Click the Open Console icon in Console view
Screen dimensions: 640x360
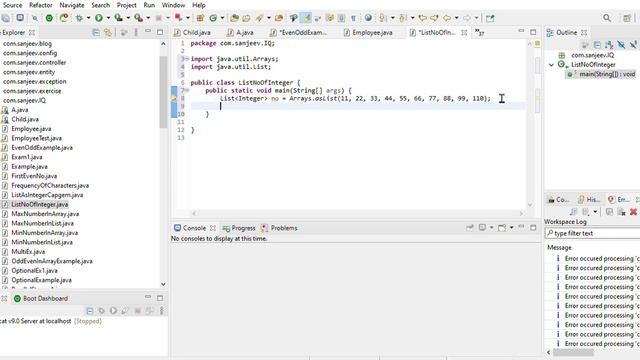pos(502,228)
